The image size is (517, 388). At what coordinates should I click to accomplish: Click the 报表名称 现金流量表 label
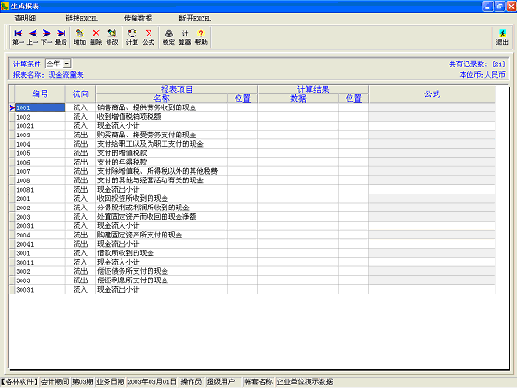48,75
